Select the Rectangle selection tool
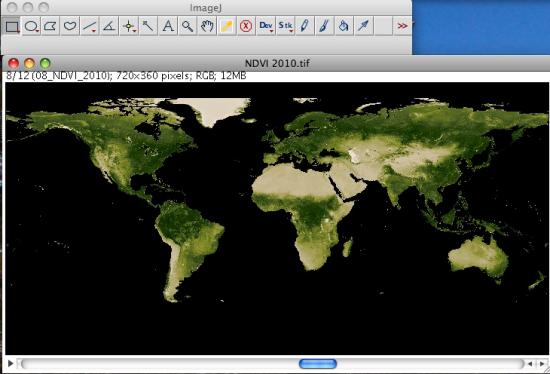The width and height of the screenshot is (550, 374). pyautogui.click(x=12, y=26)
